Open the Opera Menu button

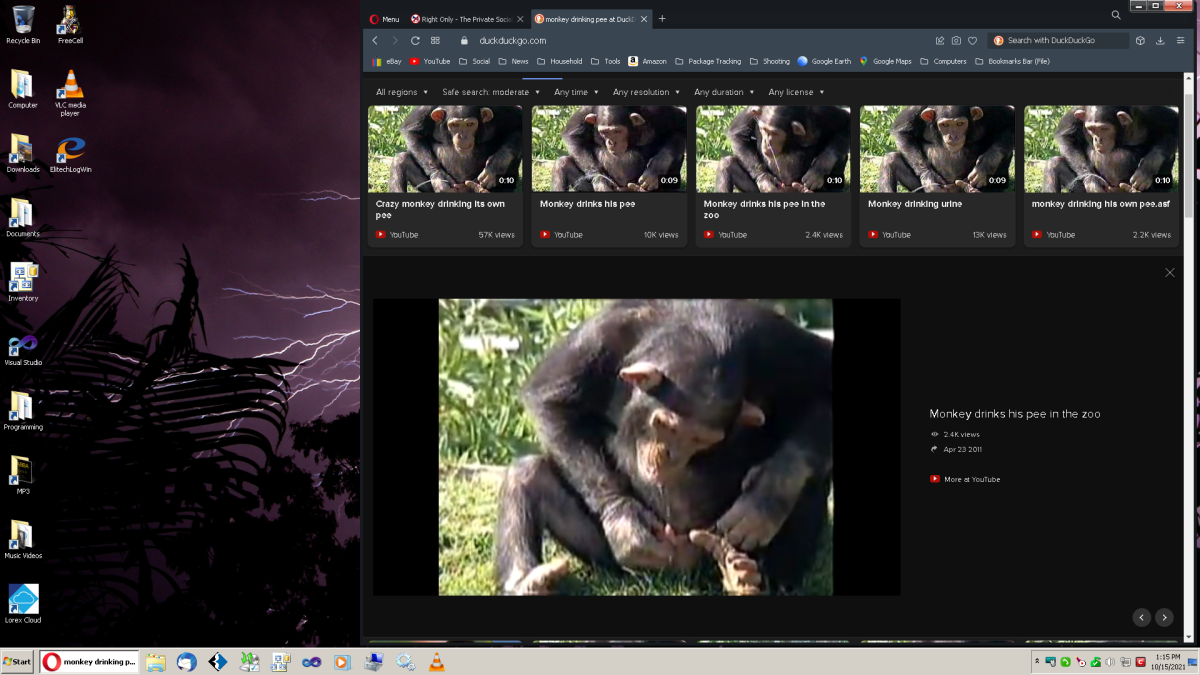[384, 19]
